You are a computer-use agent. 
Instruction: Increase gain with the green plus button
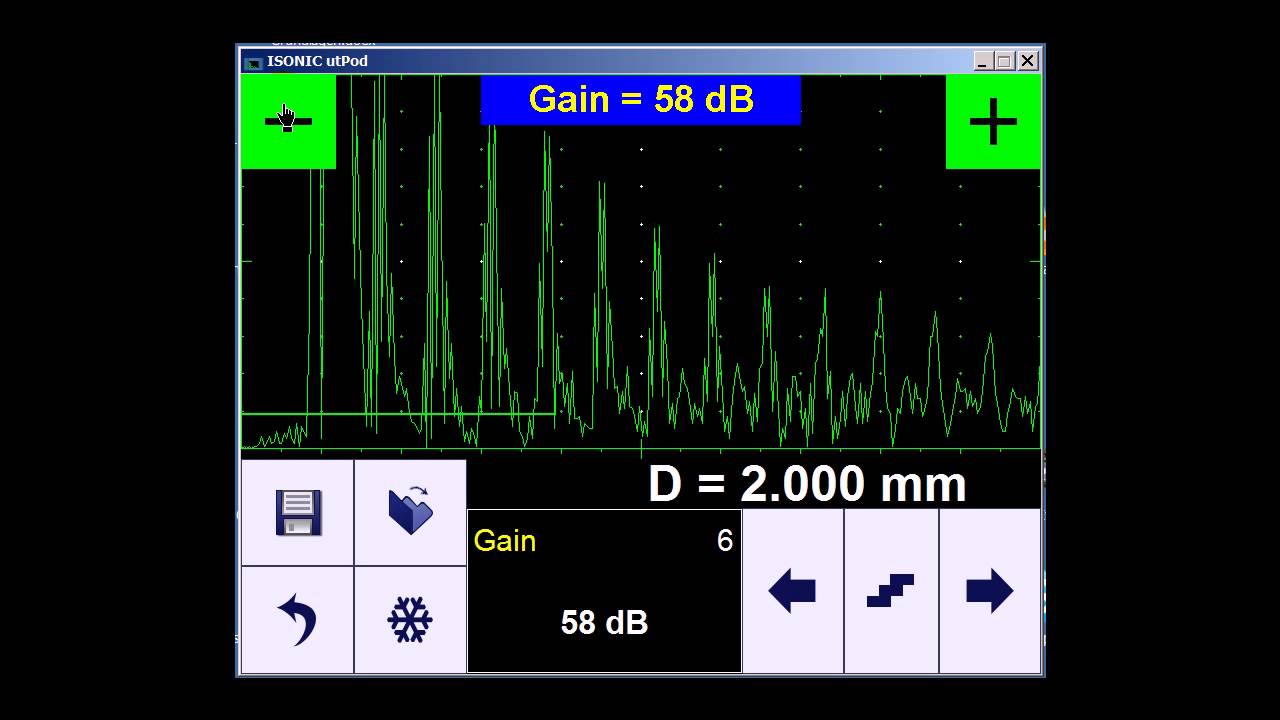(993, 122)
